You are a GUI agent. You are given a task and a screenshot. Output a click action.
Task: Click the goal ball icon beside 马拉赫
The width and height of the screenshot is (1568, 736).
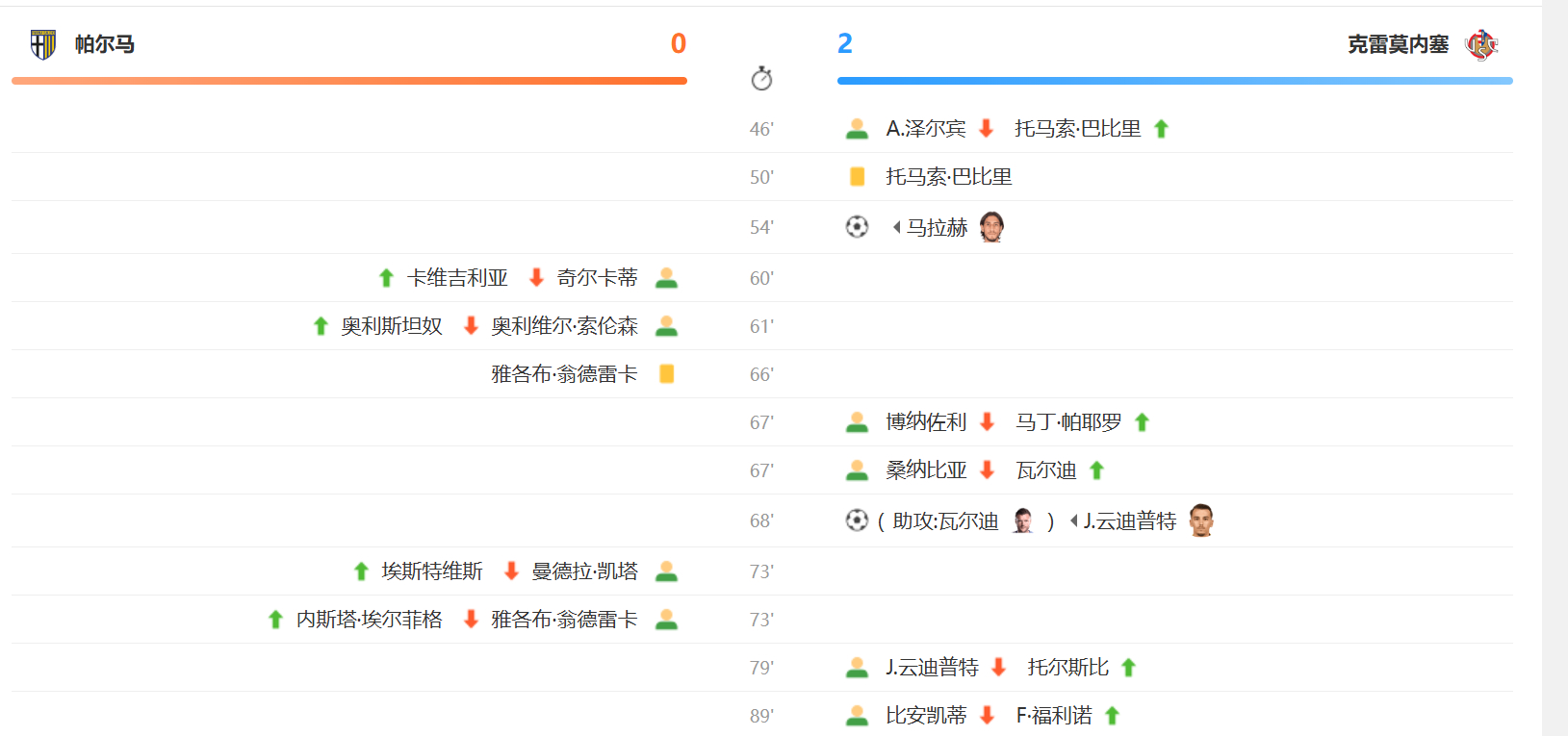(x=857, y=227)
